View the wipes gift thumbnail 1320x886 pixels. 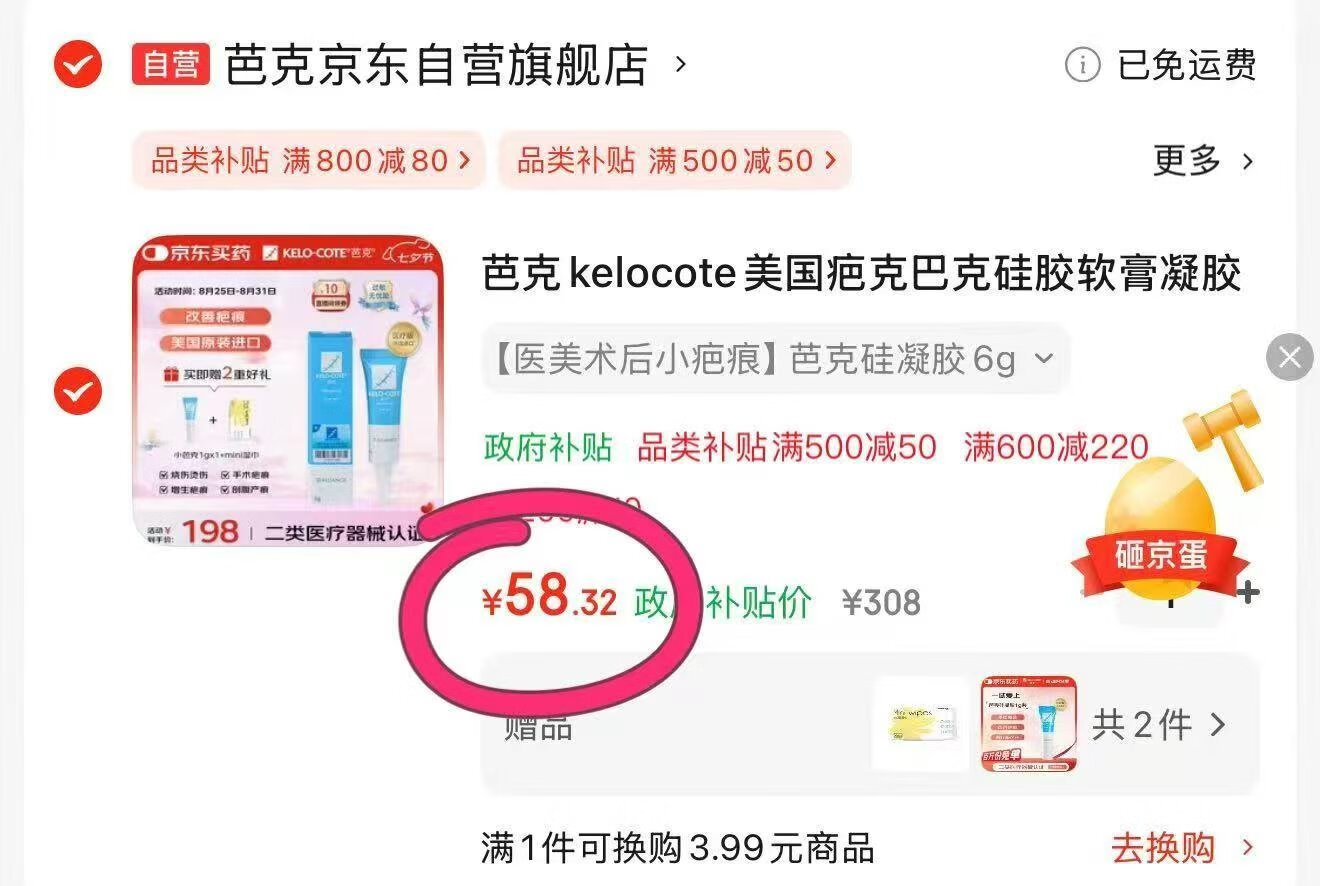tap(921, 725)
